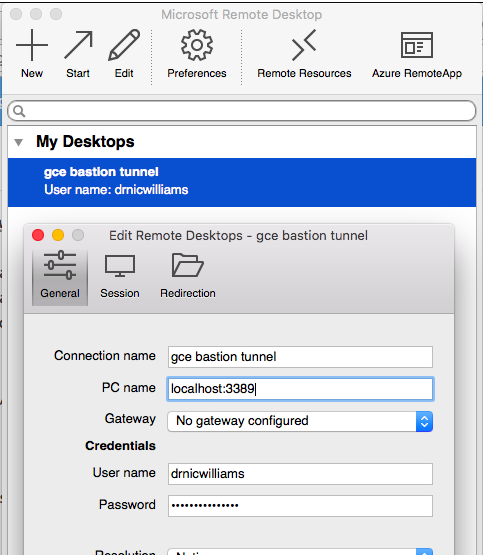Screen dimensions: 483x555
Task: Close the Edit Remote Desktops window
Action: [x=38, y=235]
